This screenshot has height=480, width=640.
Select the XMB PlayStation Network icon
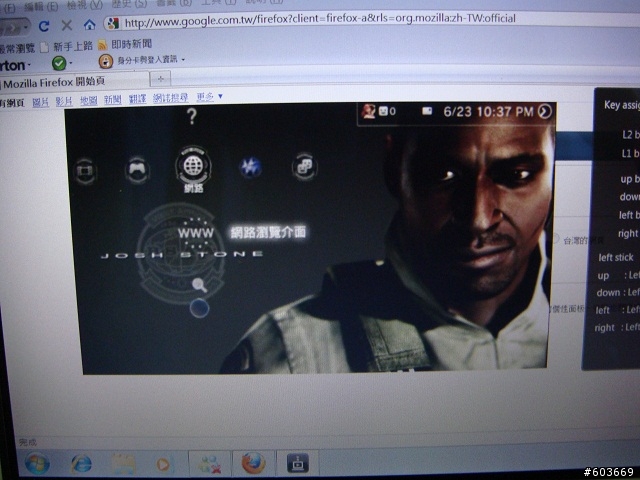pos(250,167)
